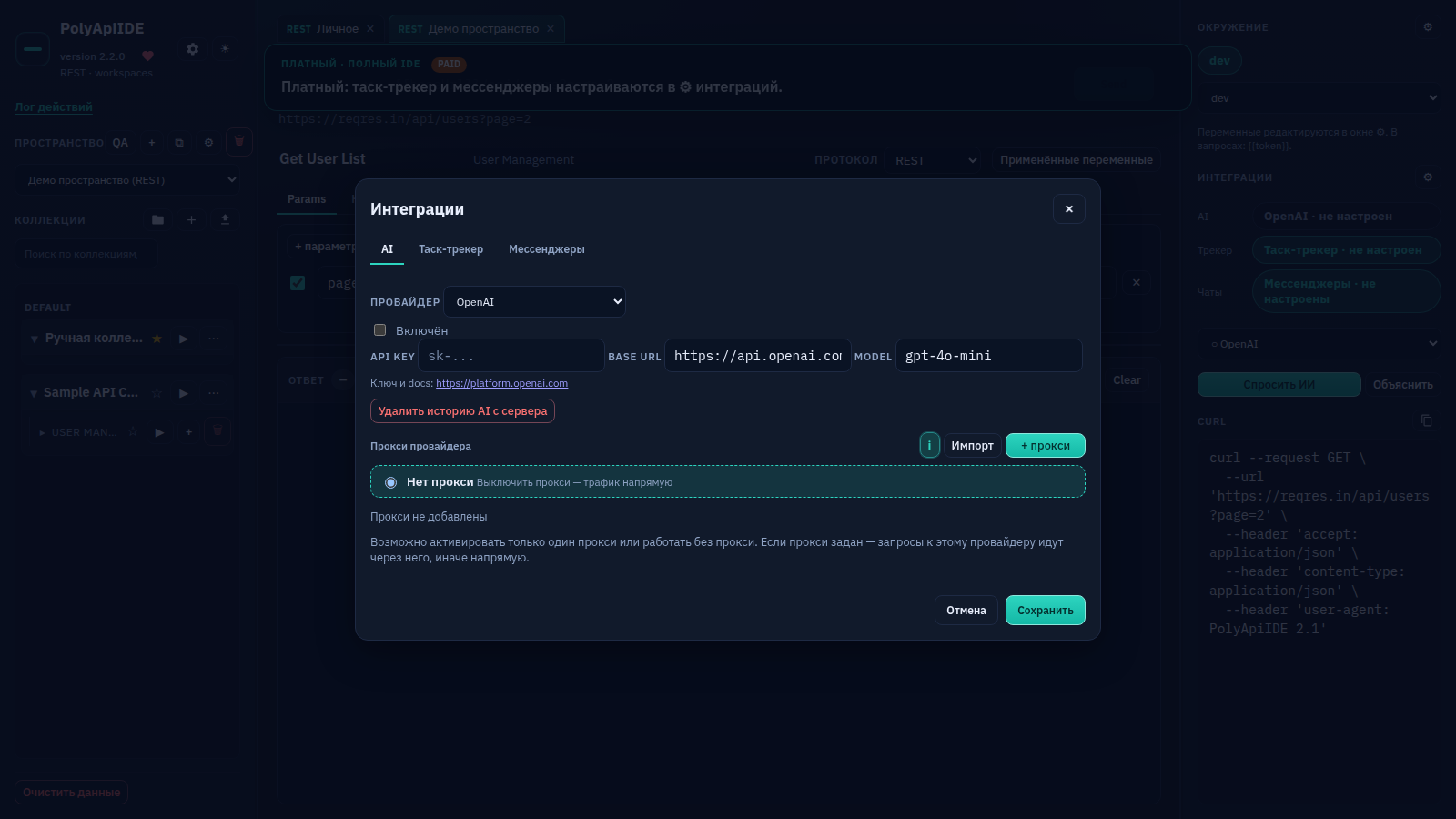Click the proxy info "i" icon
The image size is (1456, 819).
(929, 445)
